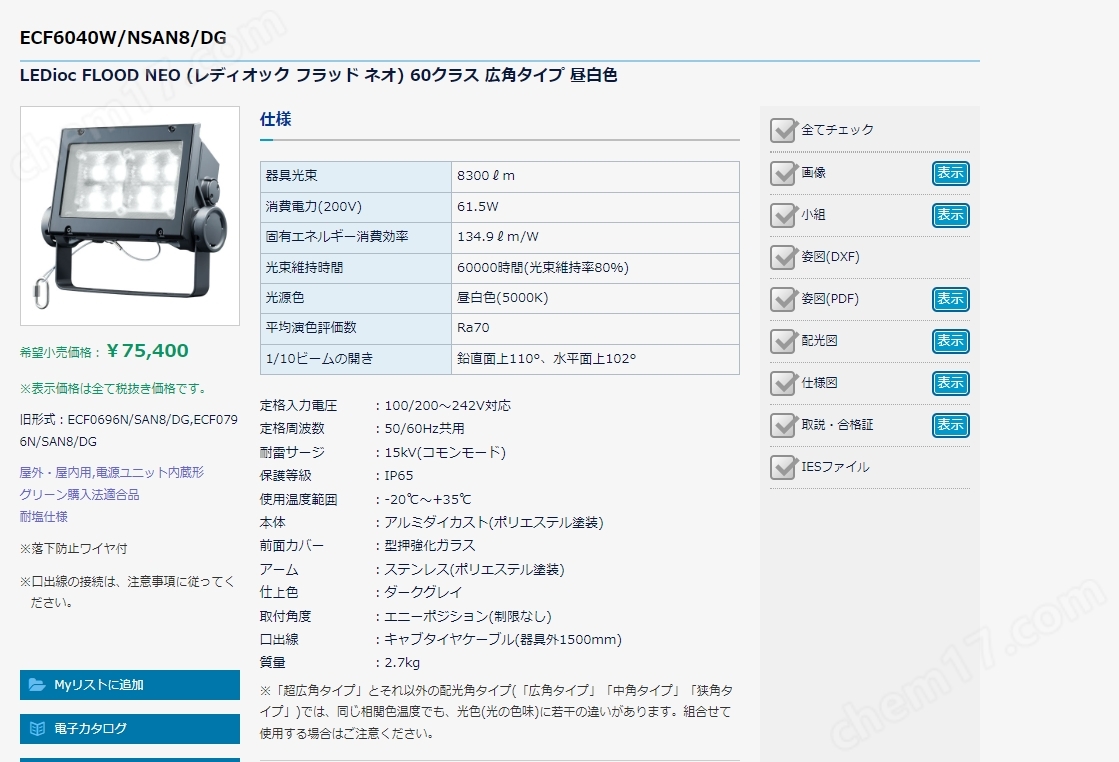This screenshot has height=762, width=1119.
Task: Click the 15kV(コモンモード) value
Action: click(x=445, y=452)
